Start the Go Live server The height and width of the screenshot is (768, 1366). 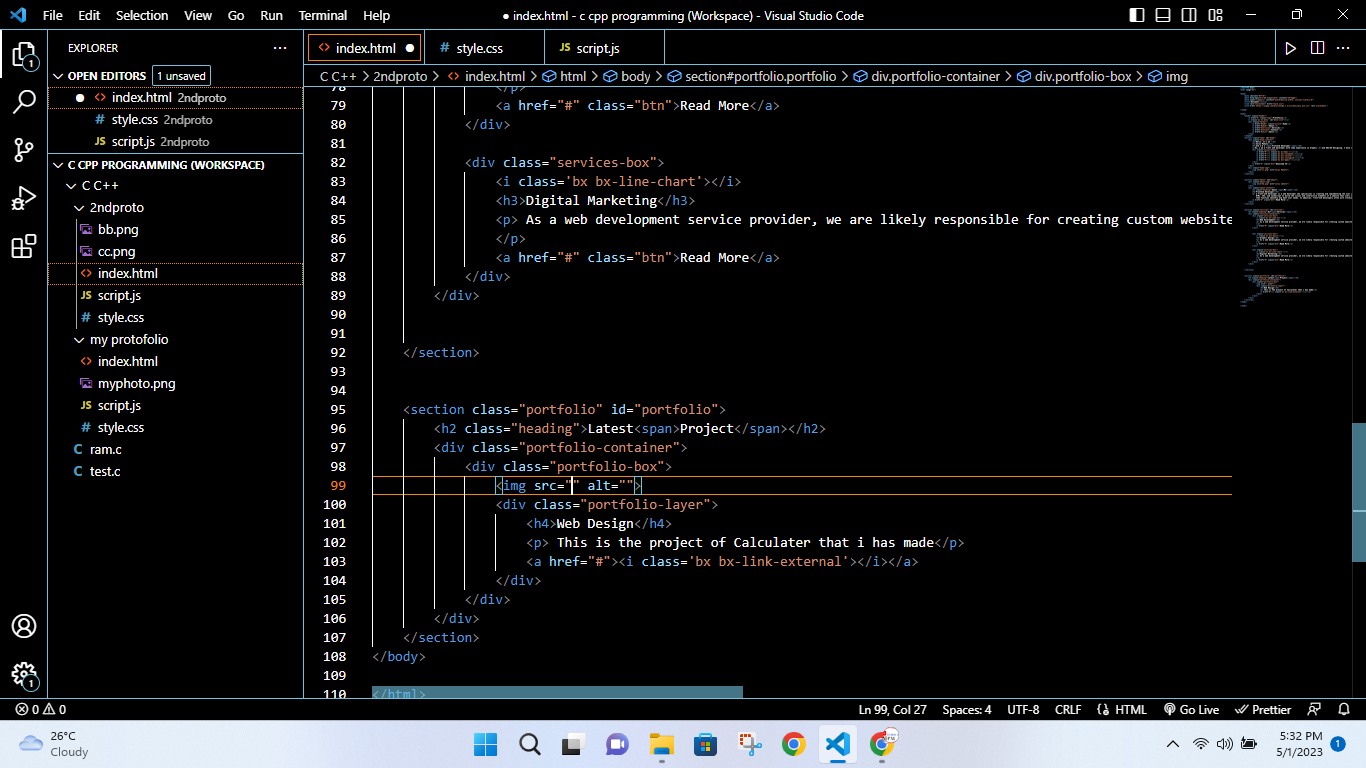(x=1191, y=709)
